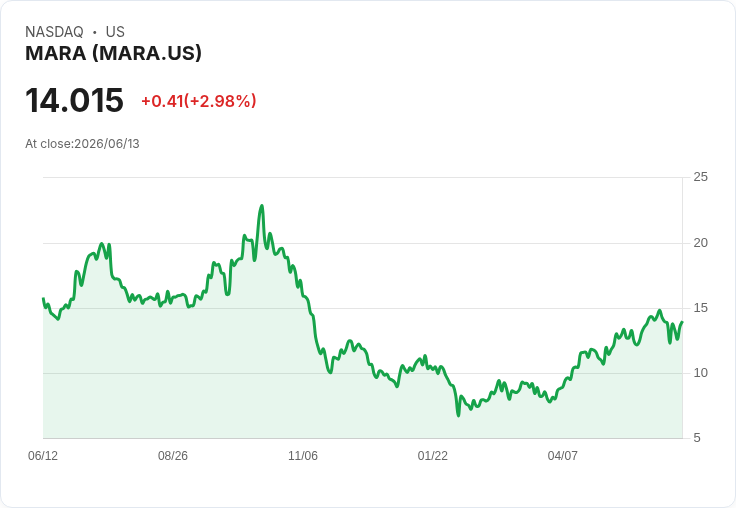Click the 10 y-axis price label
The width and height of the screenshot is (736, 508).
click(700, 373)
